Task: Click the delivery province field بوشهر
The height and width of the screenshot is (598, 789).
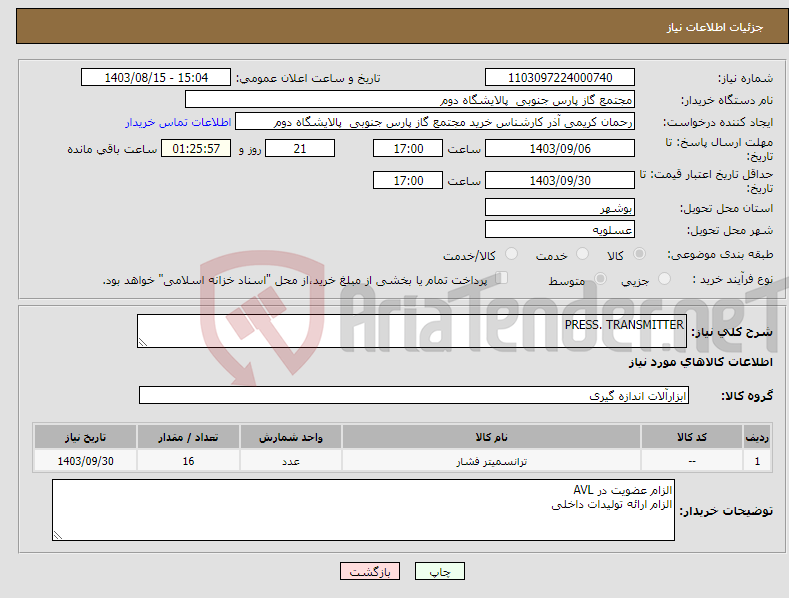Action: (x=560, y=207)
